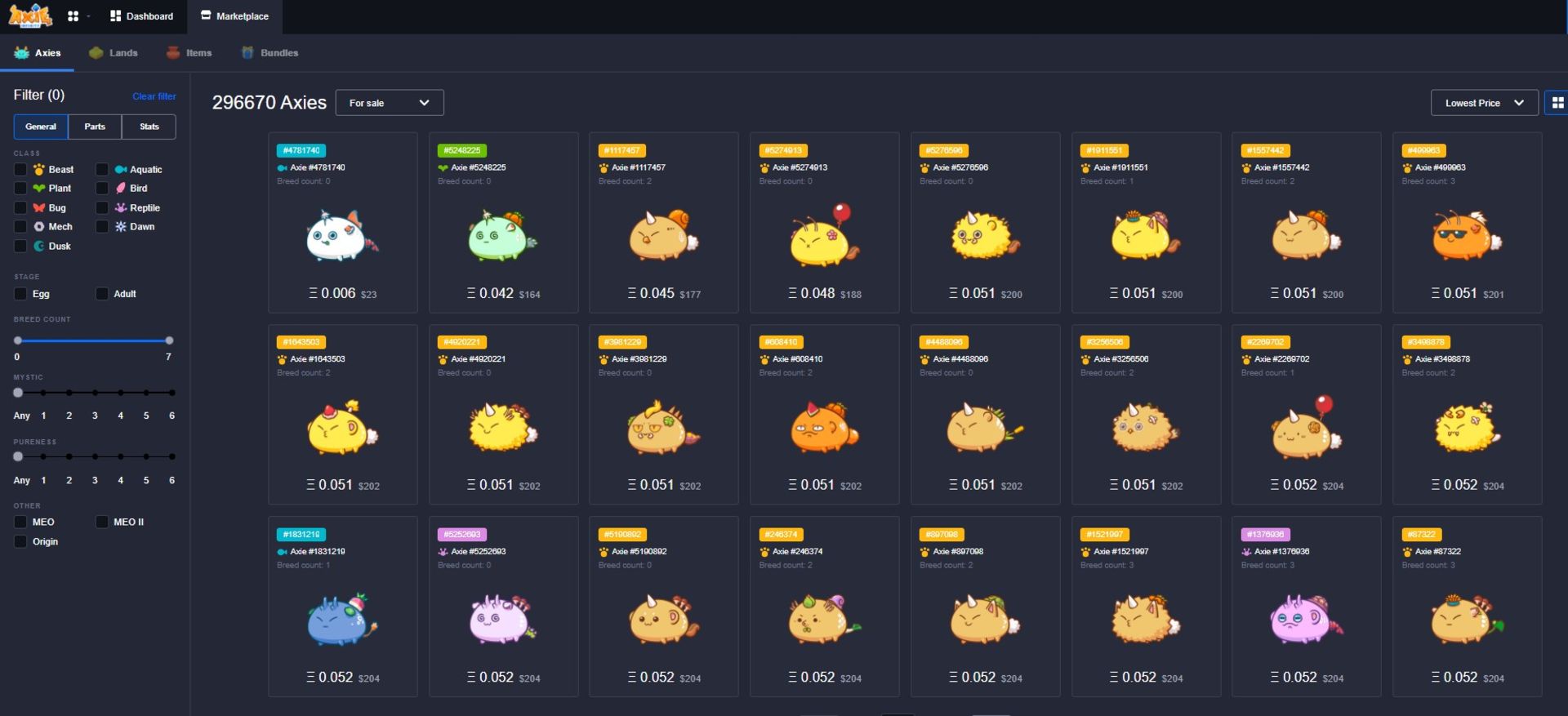This screenshot has height=716, width=1568.
Task: Click the Pureness slider handle at Any
Action: pos(18,457)
